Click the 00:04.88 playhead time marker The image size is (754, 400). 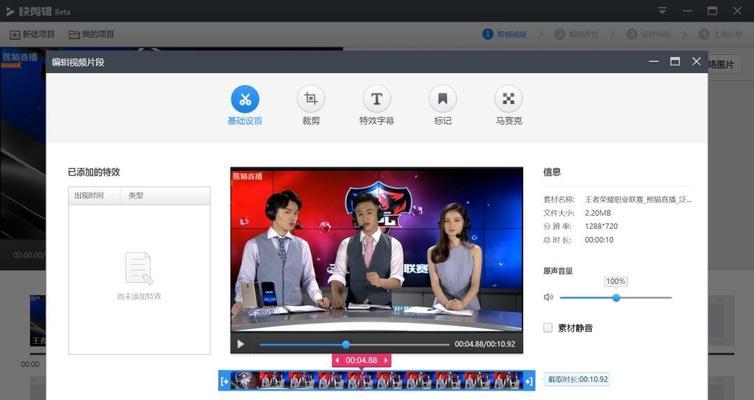click(361, 360)
